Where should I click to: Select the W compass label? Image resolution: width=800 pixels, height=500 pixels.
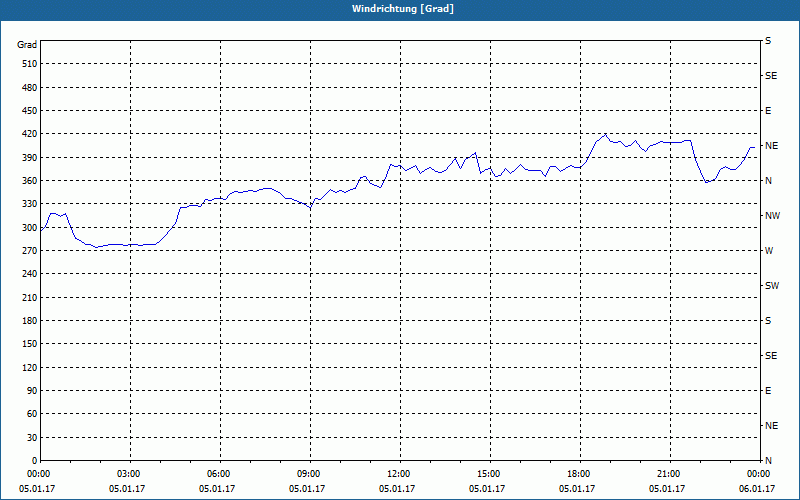[768, 251]
